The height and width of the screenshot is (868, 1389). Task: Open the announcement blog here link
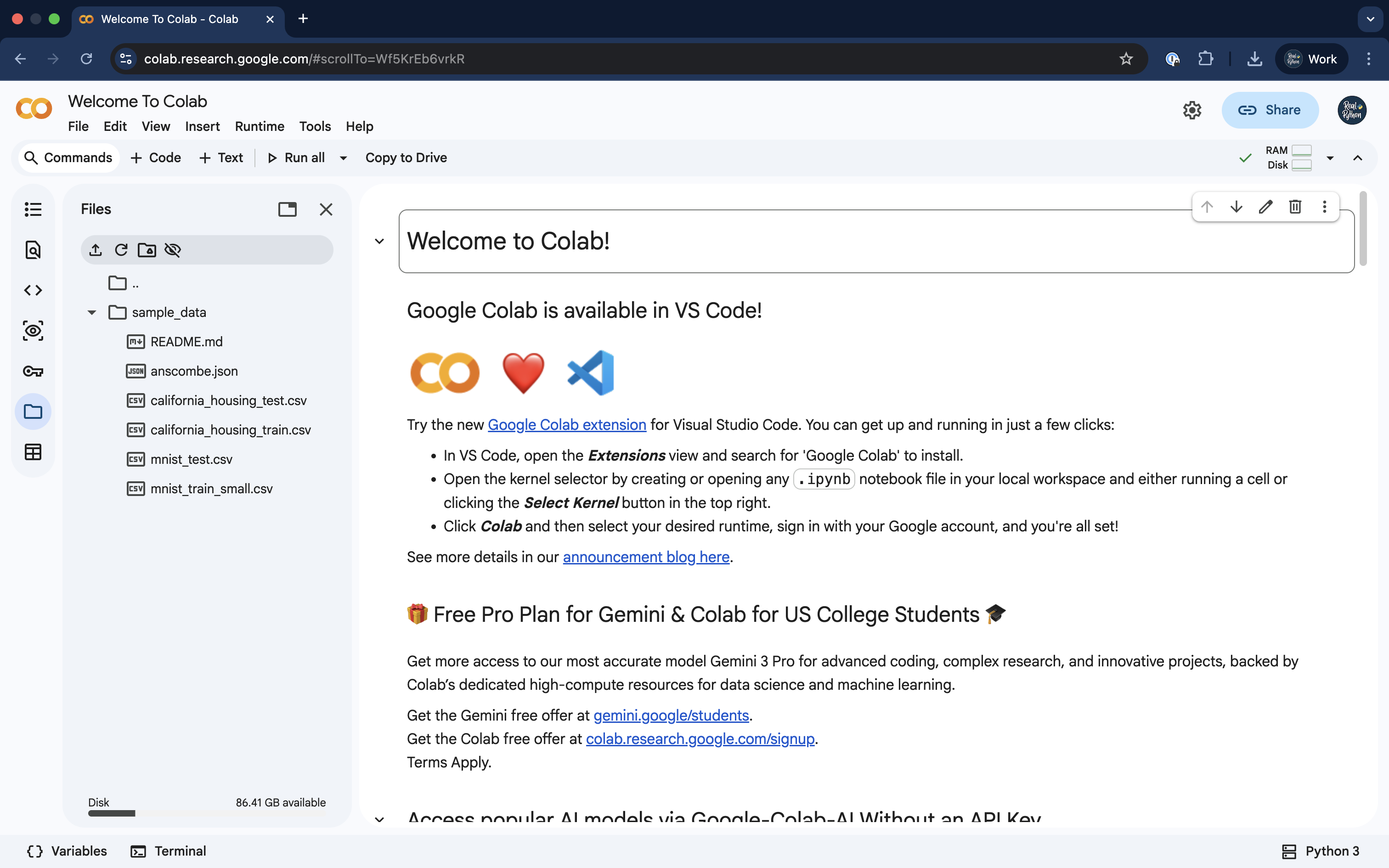tap(646, 557)
